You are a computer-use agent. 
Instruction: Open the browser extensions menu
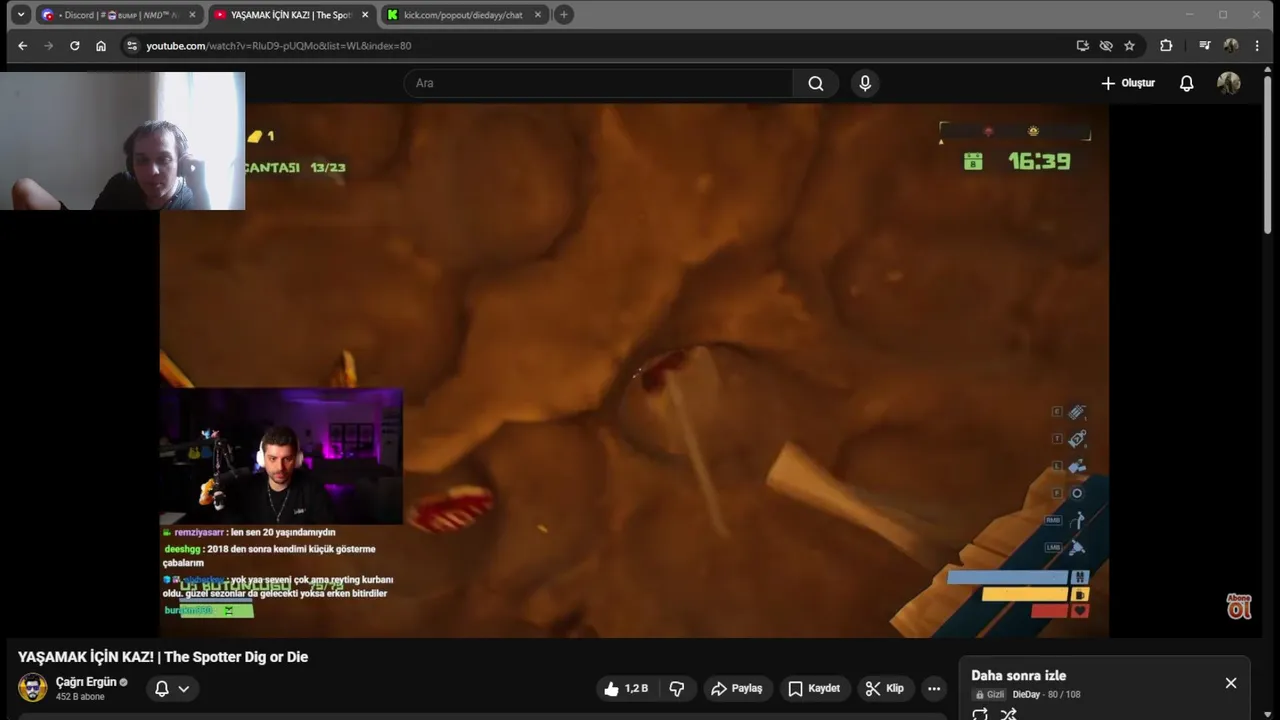click(x=1166, y=46)
